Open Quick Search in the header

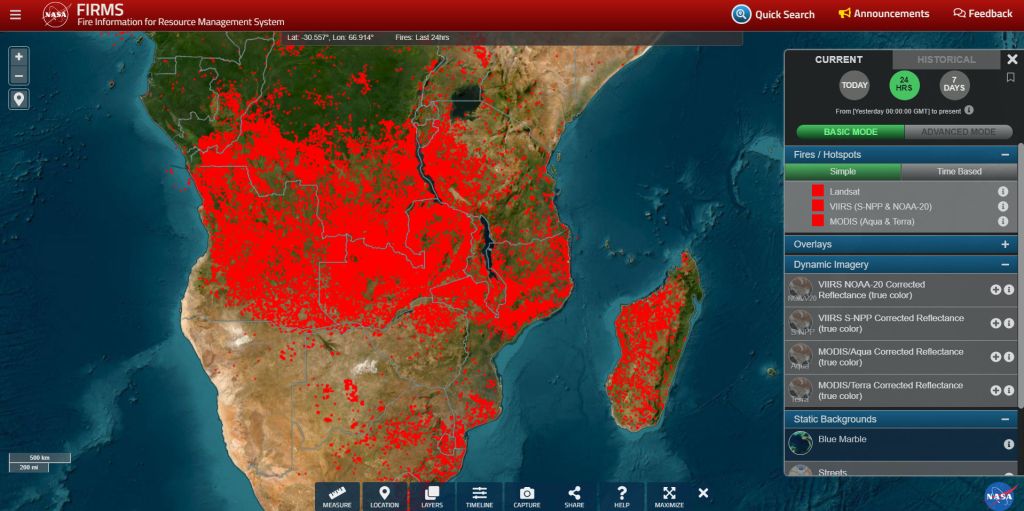click(773, 14)
